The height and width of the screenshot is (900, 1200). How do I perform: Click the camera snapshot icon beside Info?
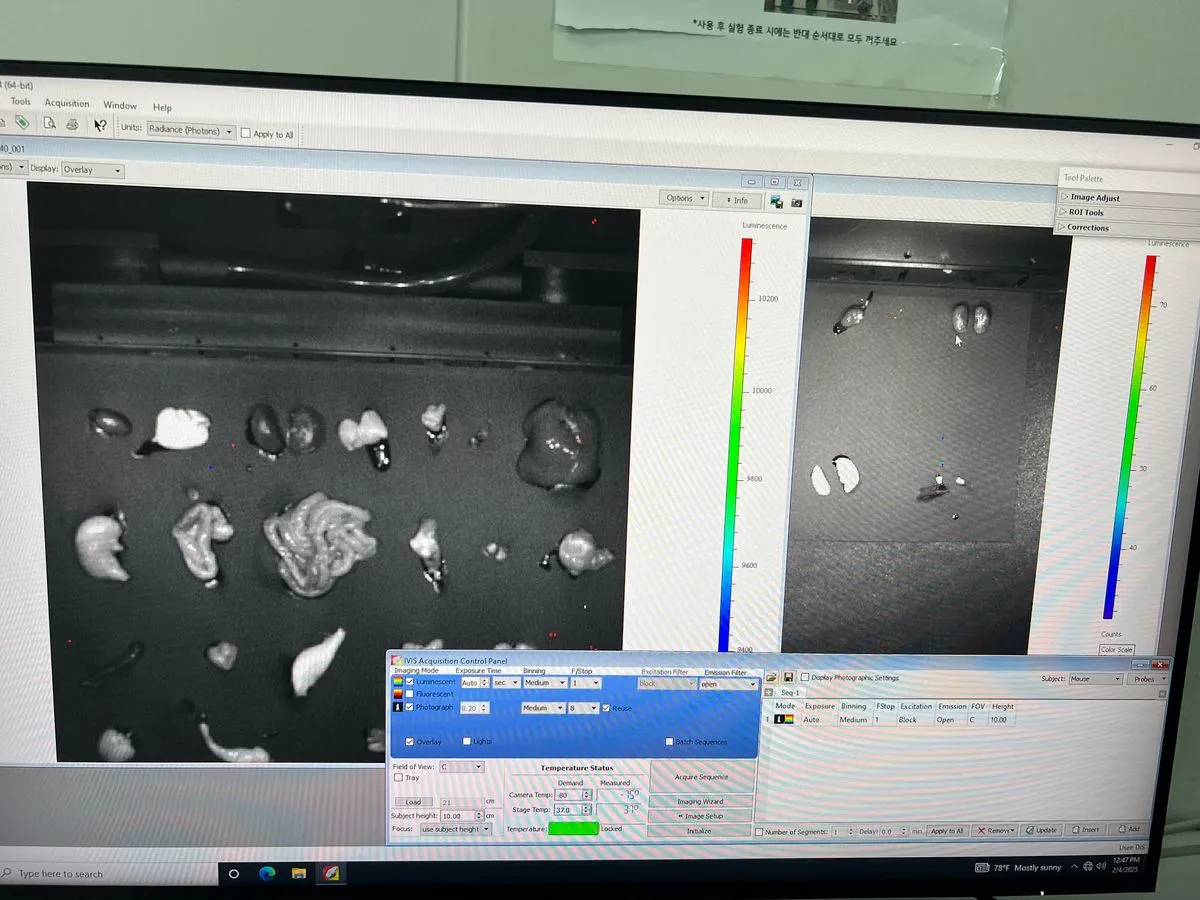796,202
